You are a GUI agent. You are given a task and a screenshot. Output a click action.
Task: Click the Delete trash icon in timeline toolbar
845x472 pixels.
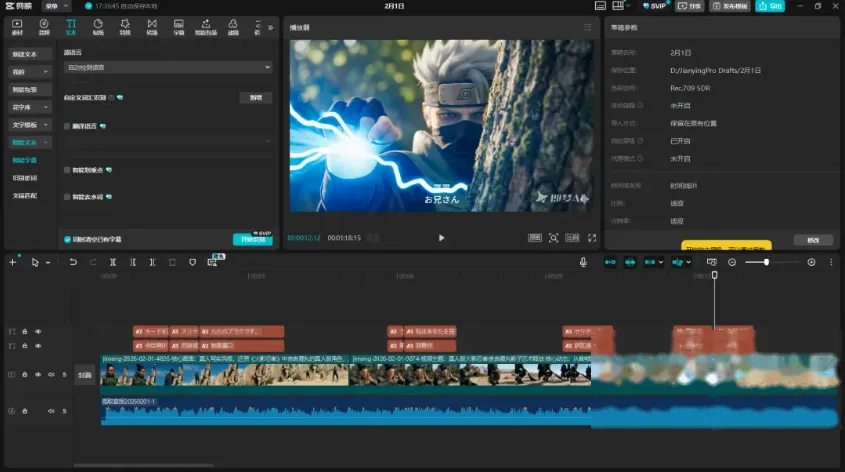[x=172, y=262]
